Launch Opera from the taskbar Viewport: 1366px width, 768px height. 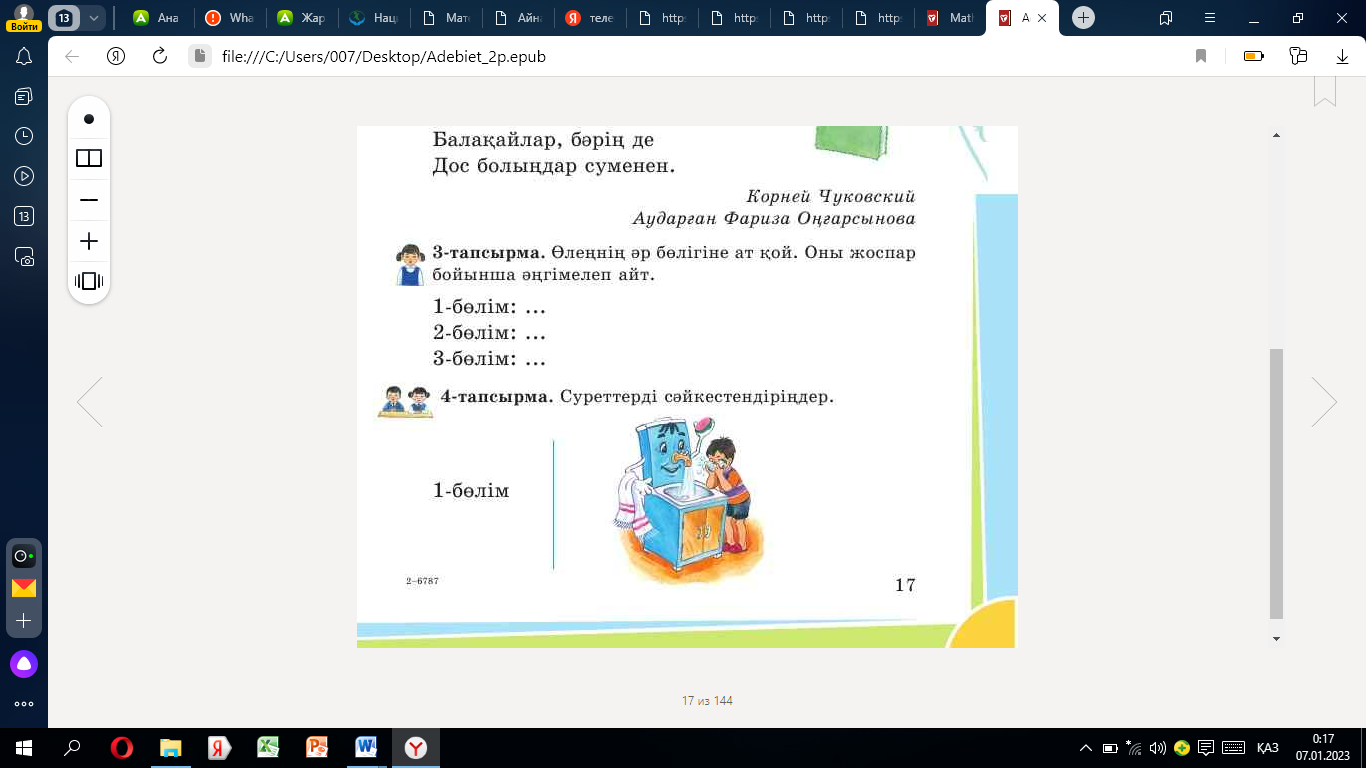(122, 748)
